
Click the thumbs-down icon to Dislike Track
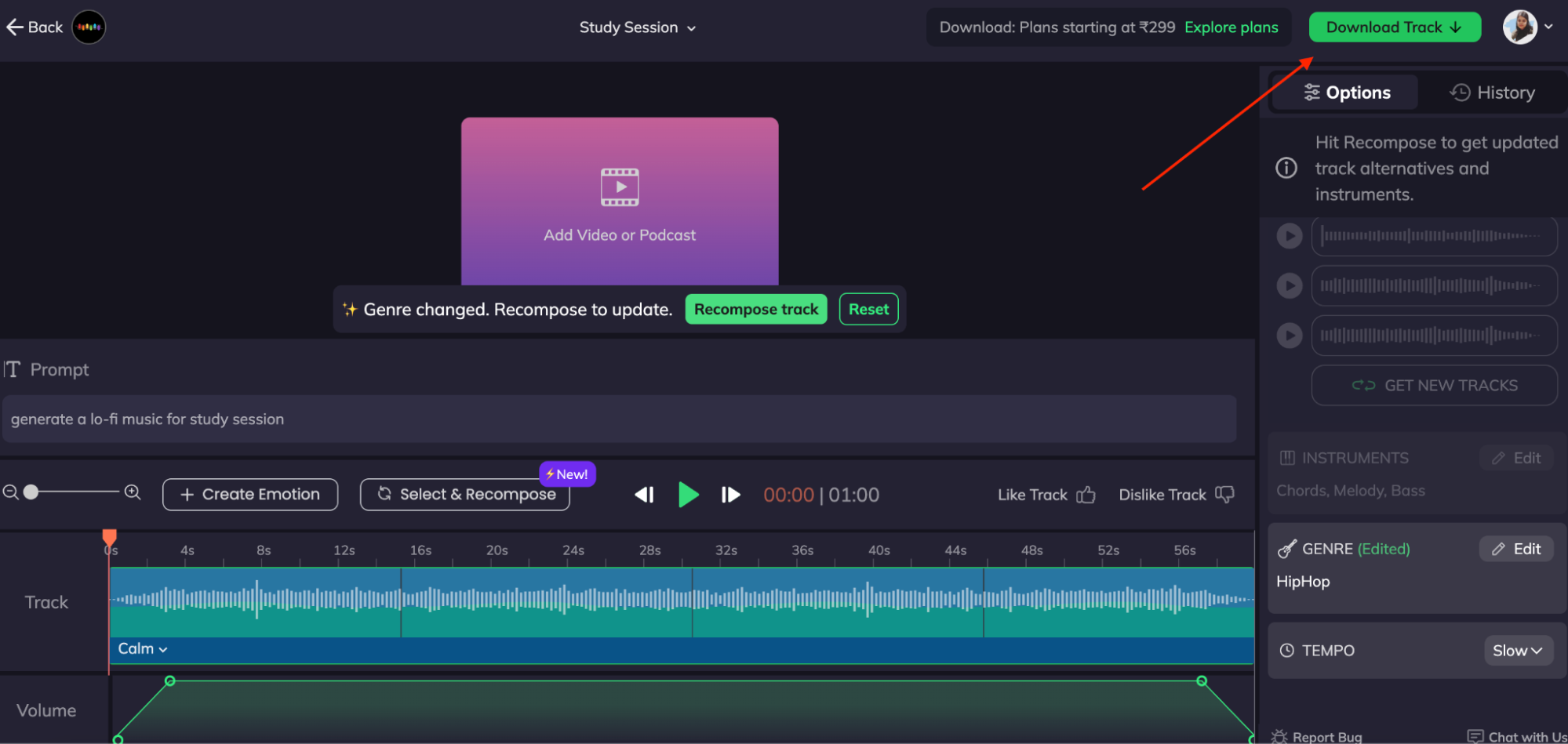point(1224,495)
